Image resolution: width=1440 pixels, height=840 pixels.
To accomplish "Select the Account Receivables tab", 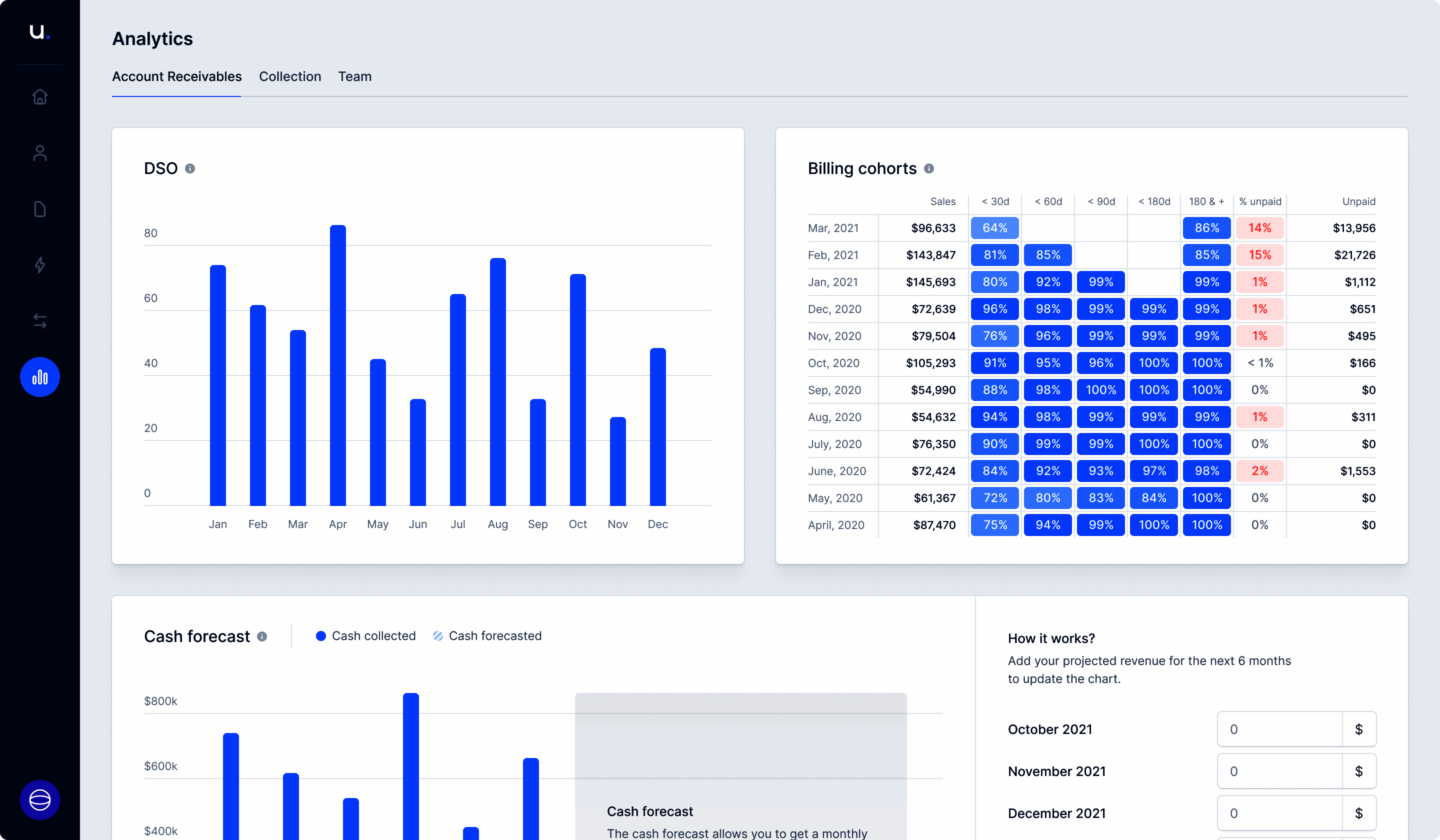I will [176, 76].
